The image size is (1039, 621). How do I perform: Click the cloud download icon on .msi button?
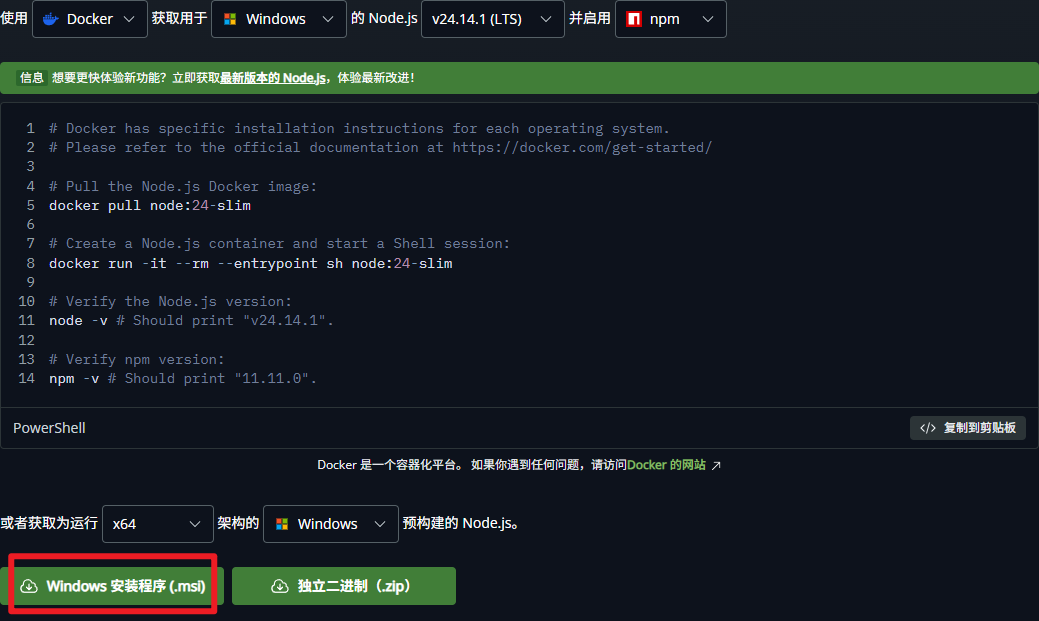(x=28, y=586)
